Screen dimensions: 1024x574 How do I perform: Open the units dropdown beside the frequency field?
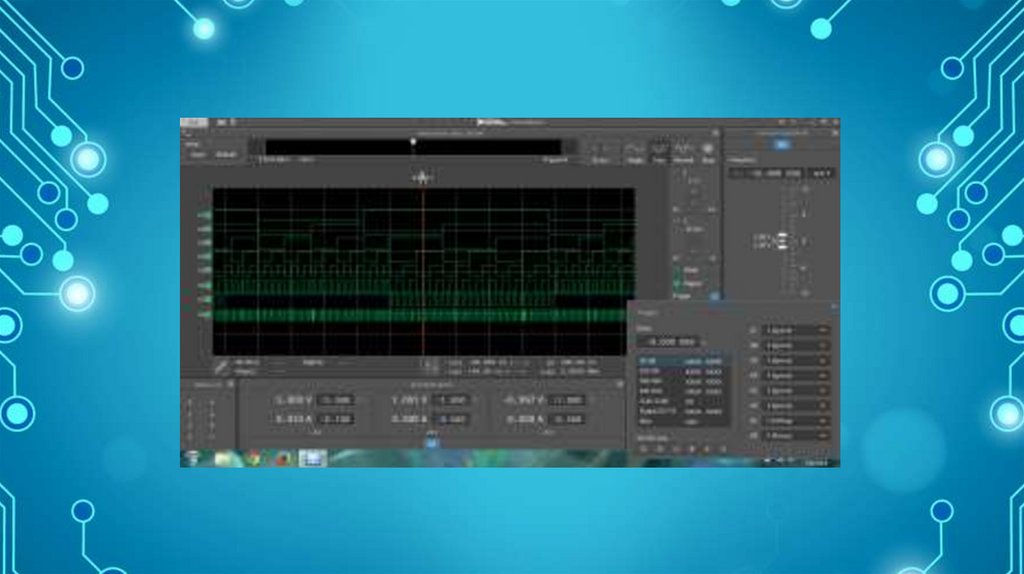(x=820, y=174)
